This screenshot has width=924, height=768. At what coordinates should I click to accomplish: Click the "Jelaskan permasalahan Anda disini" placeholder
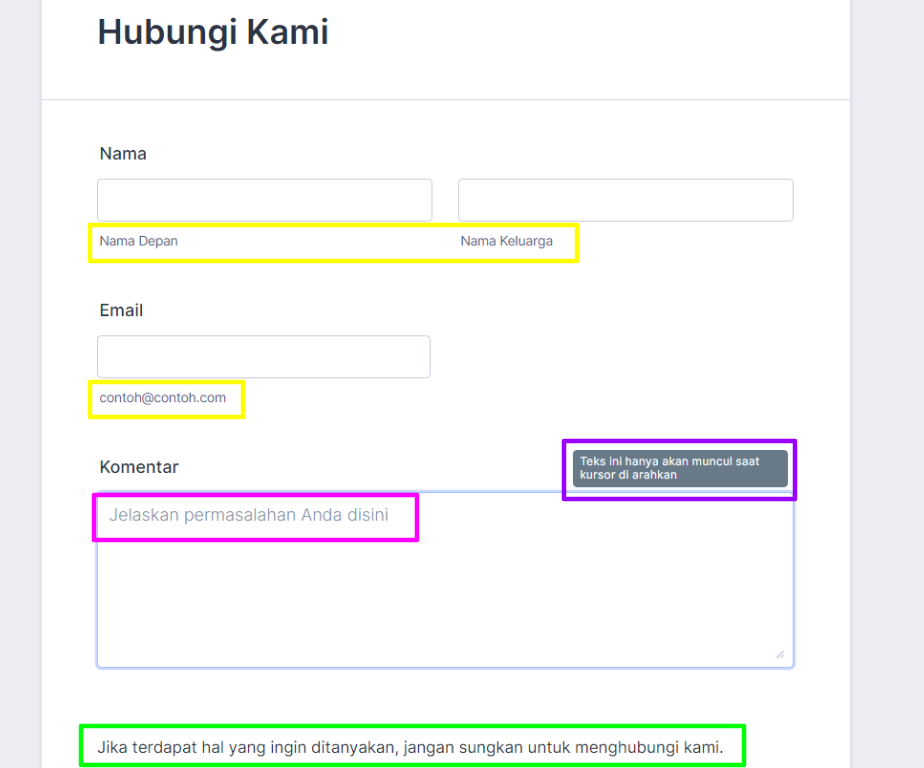(x=249, y=516)
